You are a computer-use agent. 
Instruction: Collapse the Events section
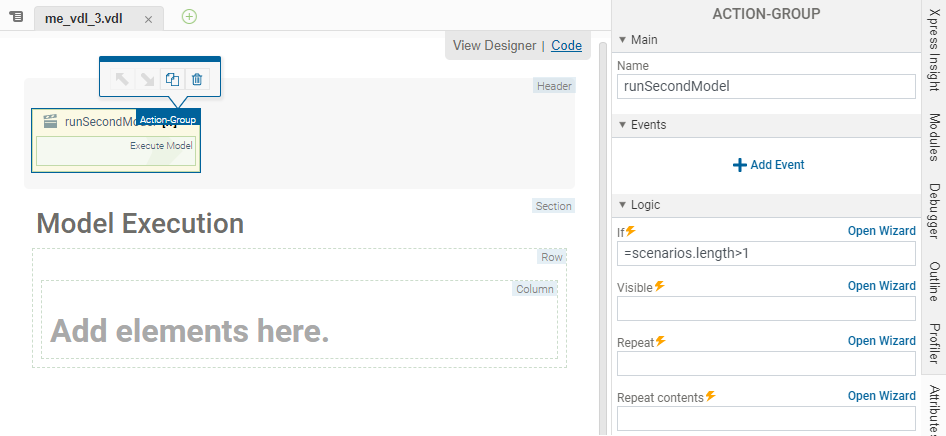(x=622, y=125)
